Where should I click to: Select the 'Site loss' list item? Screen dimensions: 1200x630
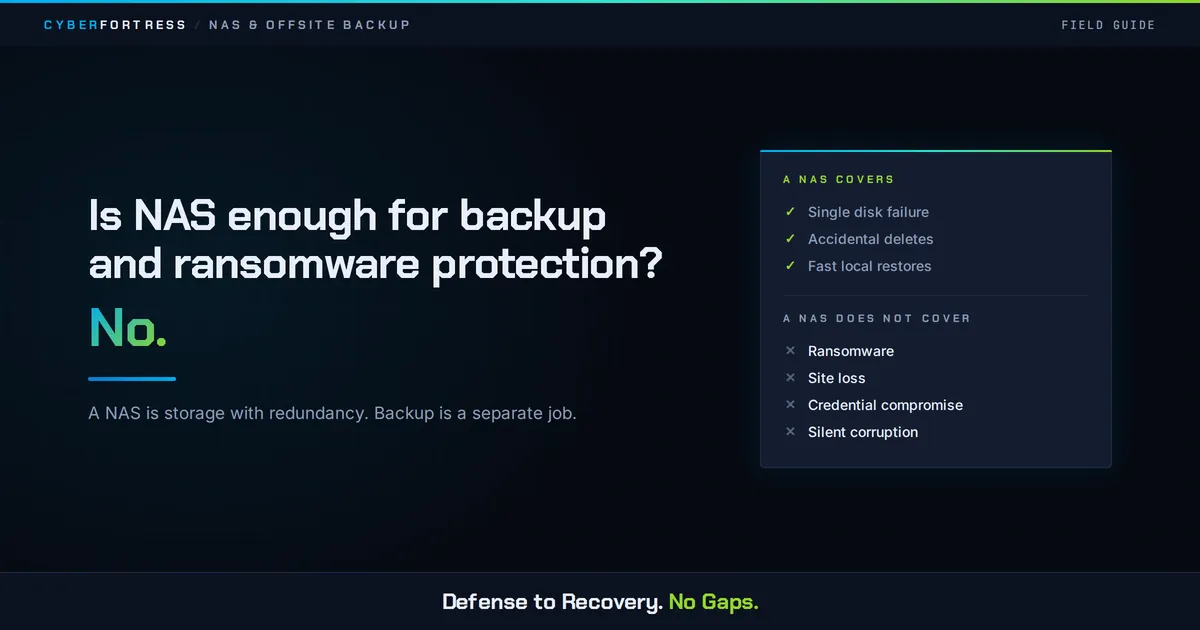[837, 378]
